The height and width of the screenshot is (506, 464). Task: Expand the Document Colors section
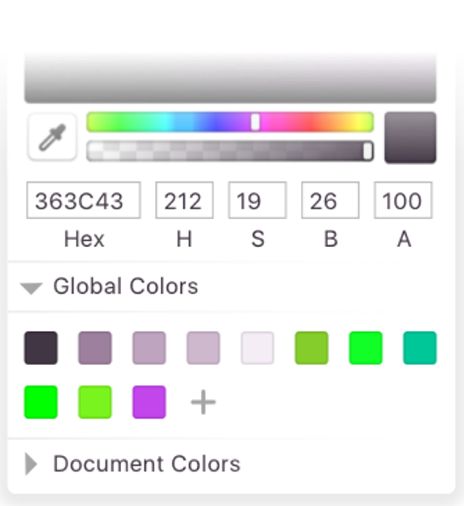pyautogui.click(x=31, y=464)
